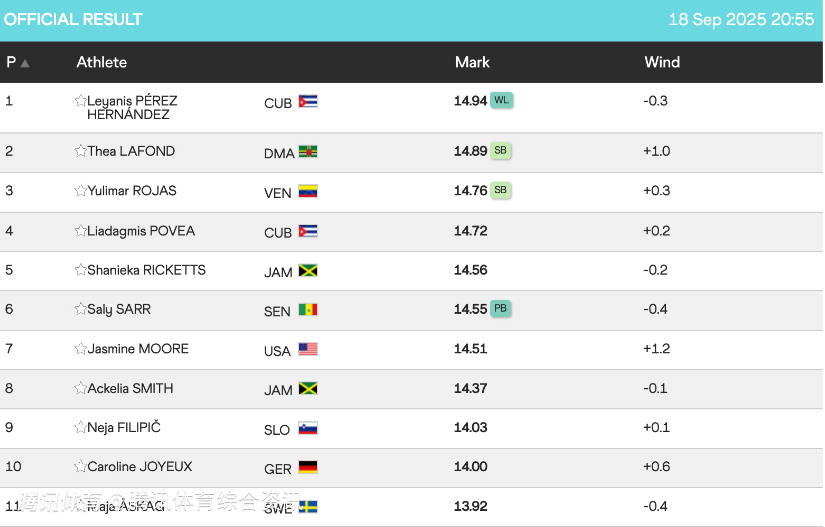825x527 pixels.
Task: Click Jamaica flag beside Shanieka RICKETTS
Action: [x=308, y=270]
